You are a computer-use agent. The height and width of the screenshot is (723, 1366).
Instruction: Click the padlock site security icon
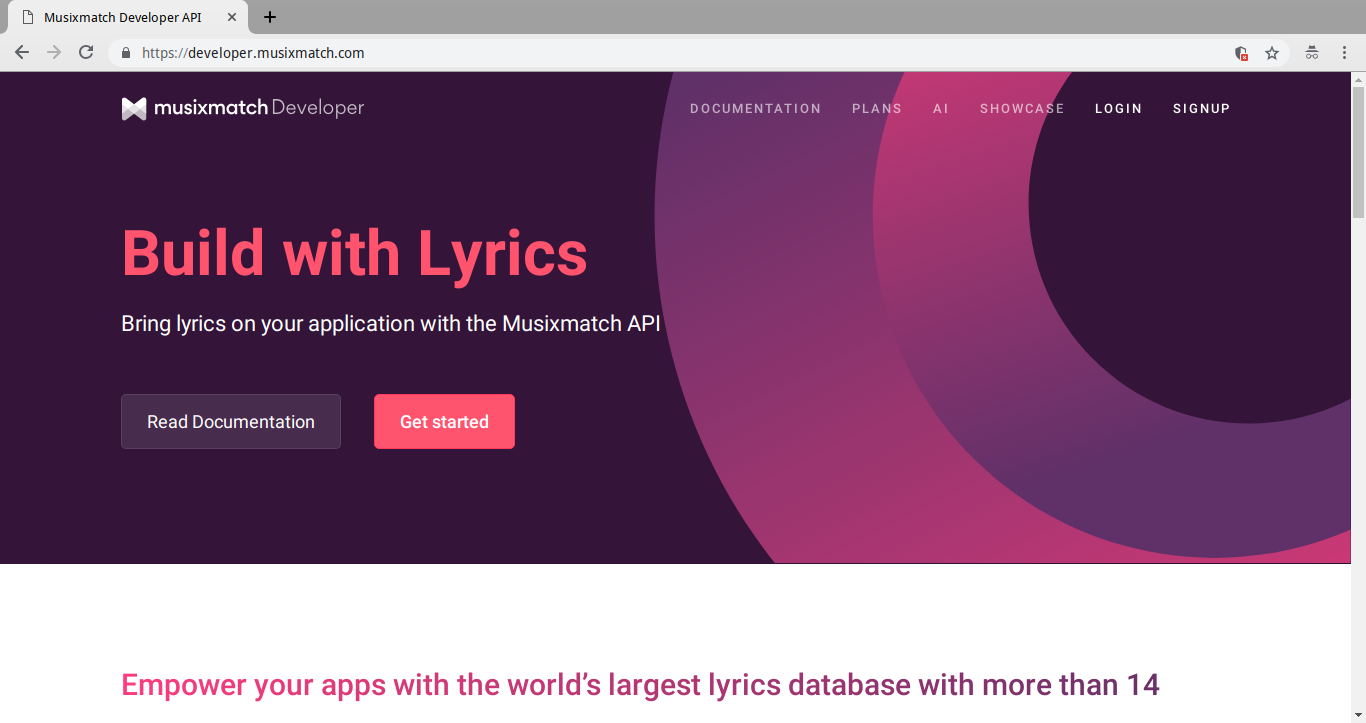(x=126, y=53)
